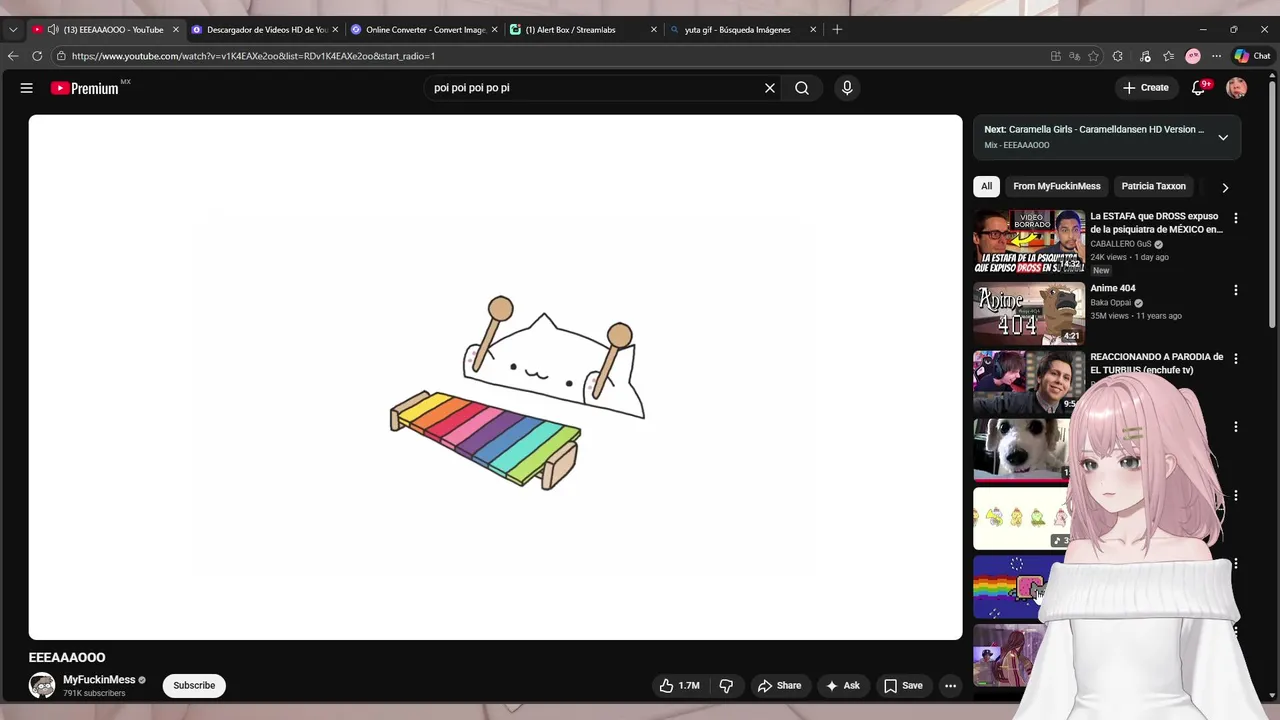Open options for REACCIONANDO A PARODIA video
The width and height of the screenshot is (1280, 720).
(1236, 358)
